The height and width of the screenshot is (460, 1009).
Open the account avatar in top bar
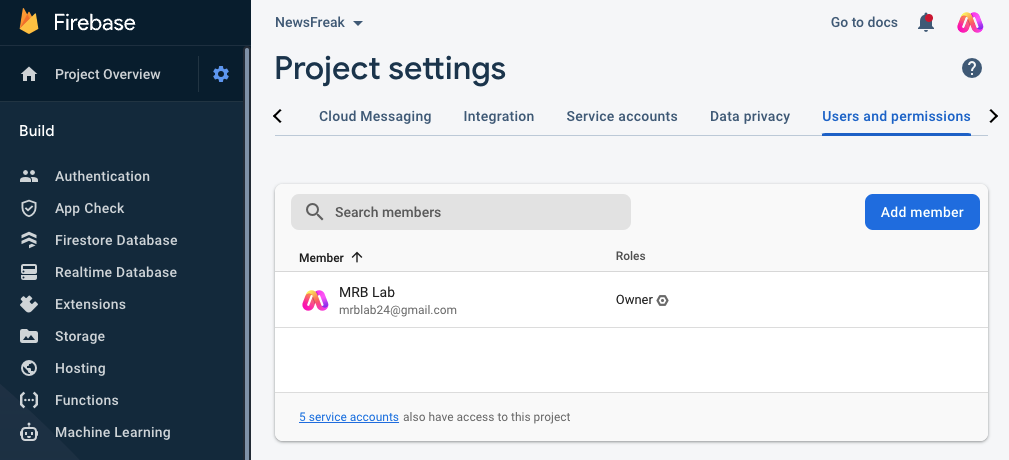[x=970, y=23]
